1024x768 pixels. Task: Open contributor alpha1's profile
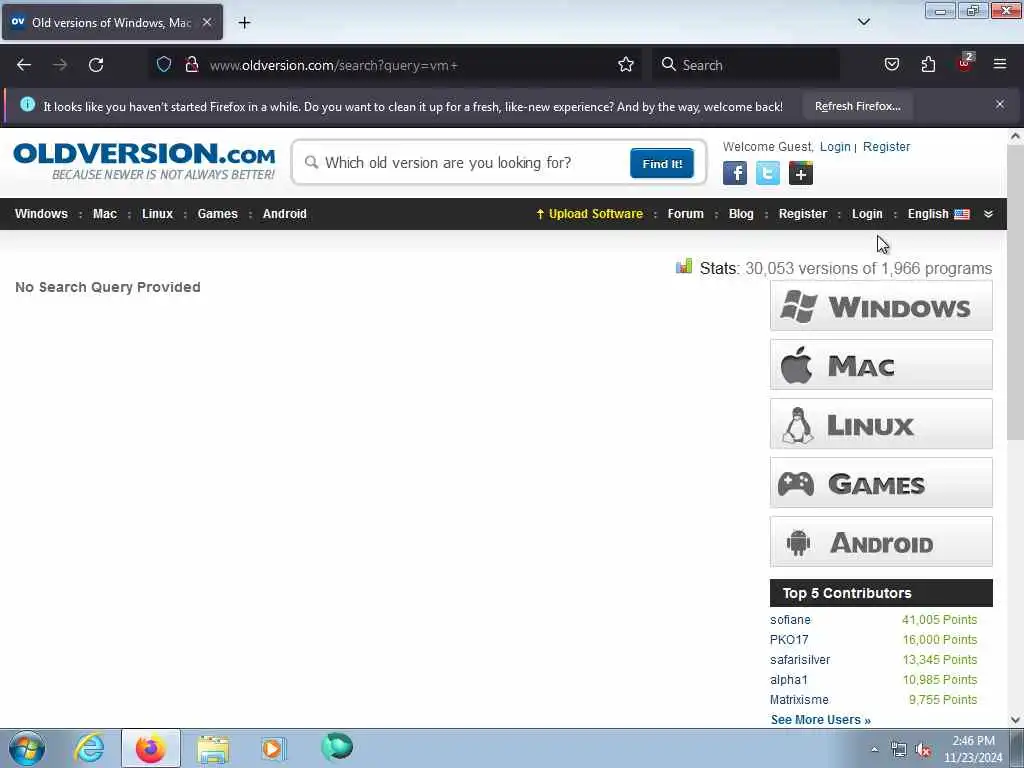point(789,680)
